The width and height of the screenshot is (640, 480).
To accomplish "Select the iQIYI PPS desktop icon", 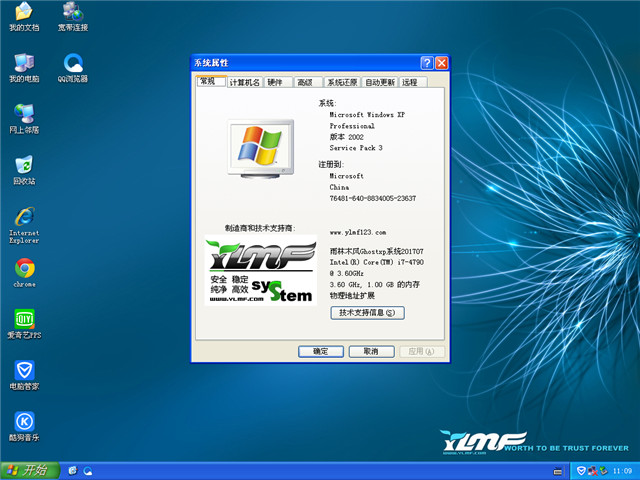I will (24, 324).
